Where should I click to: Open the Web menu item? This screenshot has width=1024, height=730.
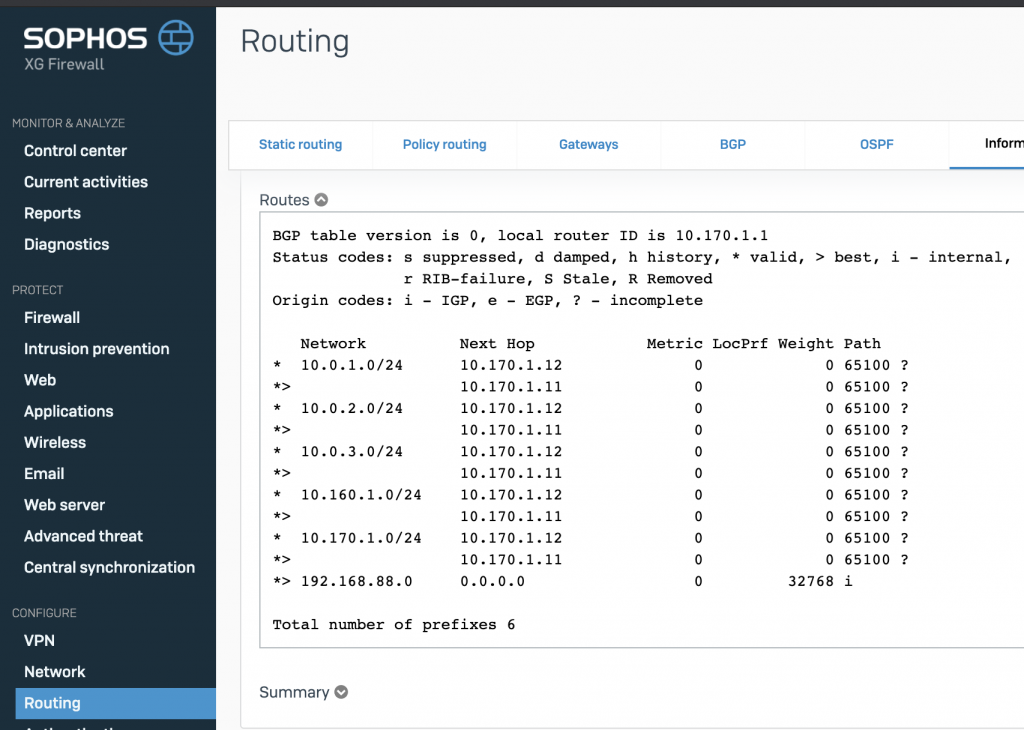(x=40, y=380)
